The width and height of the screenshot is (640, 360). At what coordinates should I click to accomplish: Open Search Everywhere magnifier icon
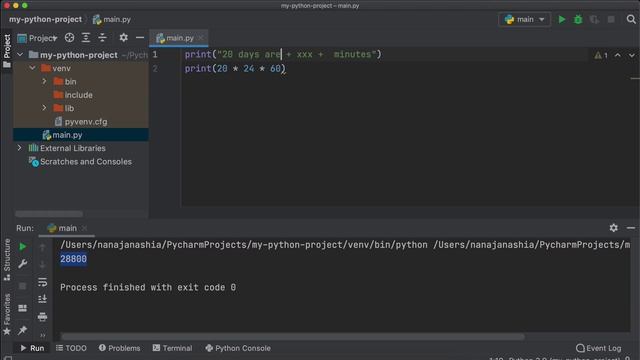[x=631, y=19]
